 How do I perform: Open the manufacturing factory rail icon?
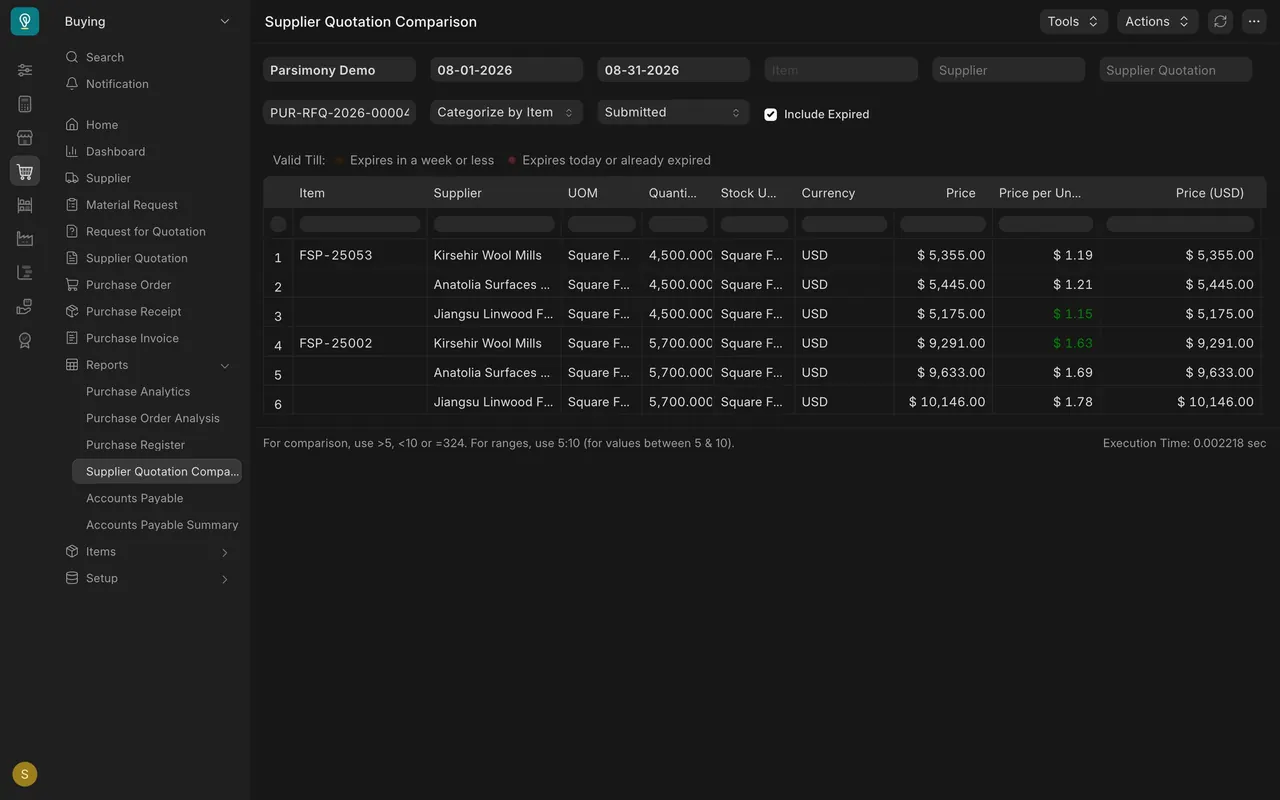coord(25,239)
